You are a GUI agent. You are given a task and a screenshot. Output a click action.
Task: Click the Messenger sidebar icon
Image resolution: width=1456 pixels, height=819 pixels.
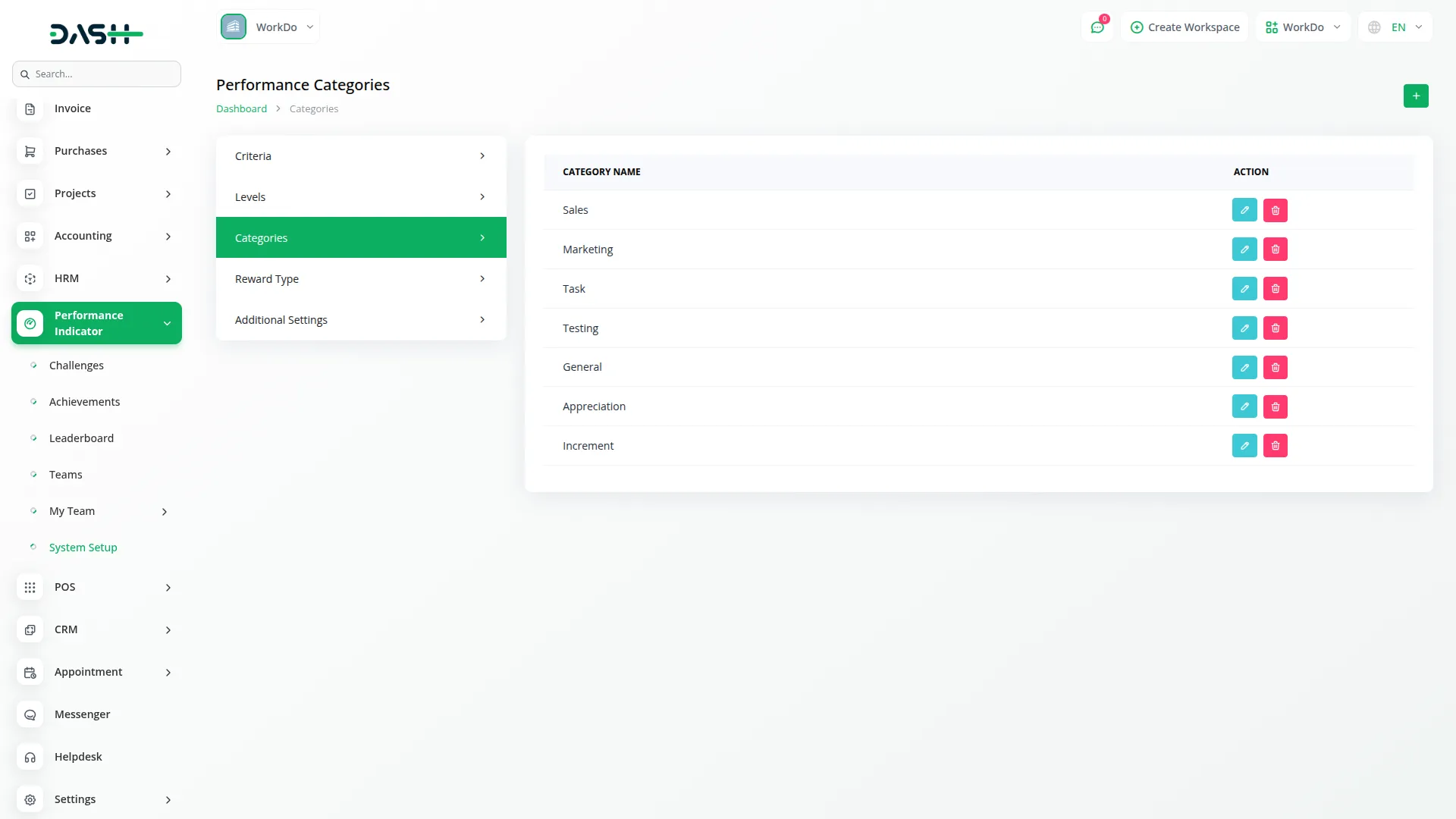(30, 714)
